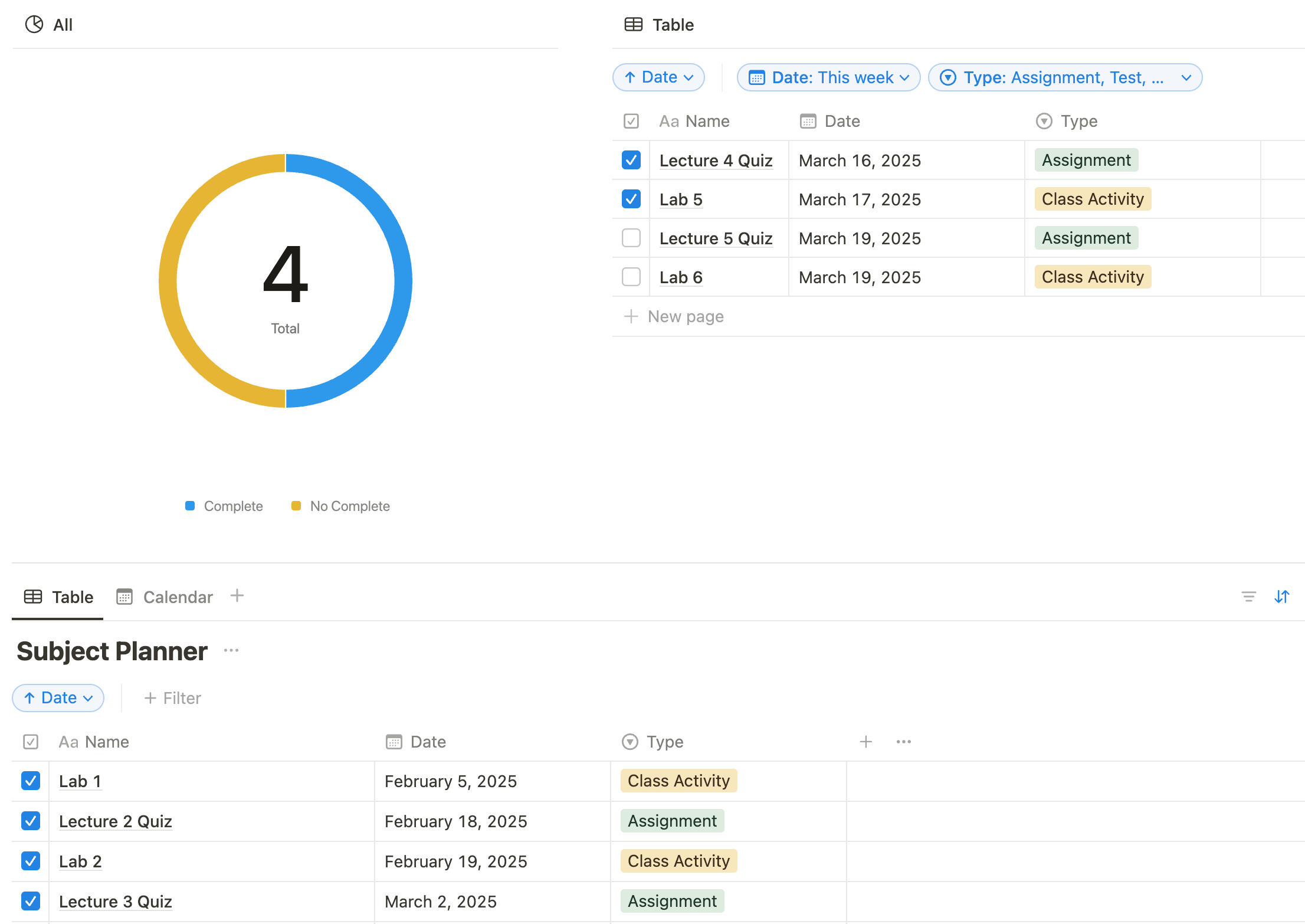Check the Lecture 5 Quiz checkbox
1305x924 pixels.
tap(631, 238)
